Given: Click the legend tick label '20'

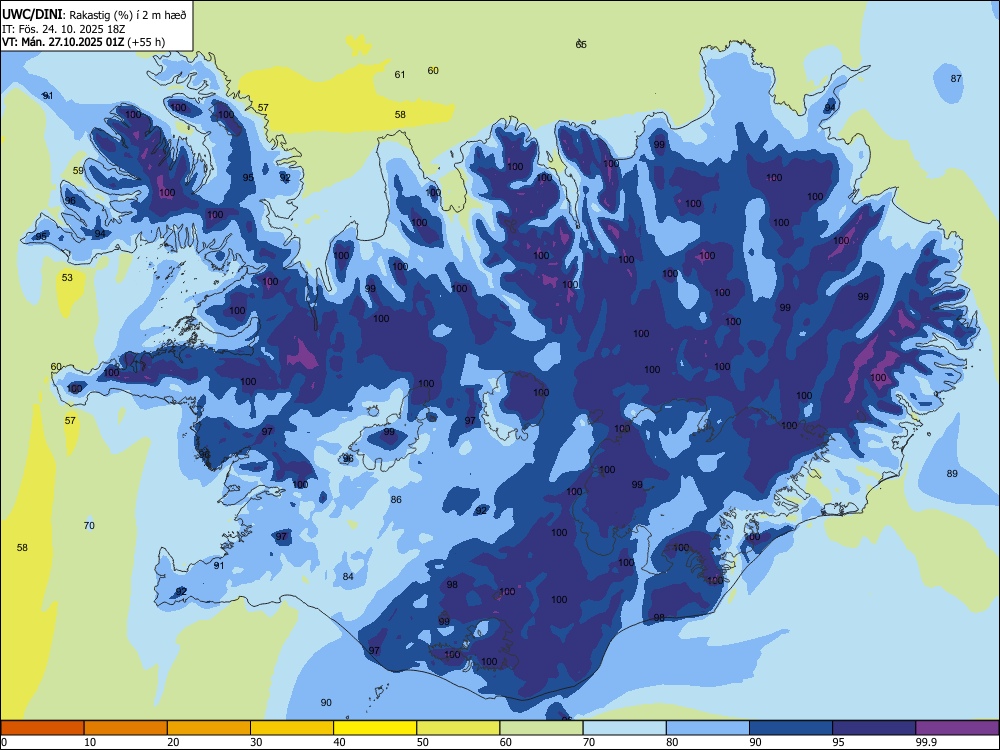Looking at the screenshot, I should click(x=173, y=742).
